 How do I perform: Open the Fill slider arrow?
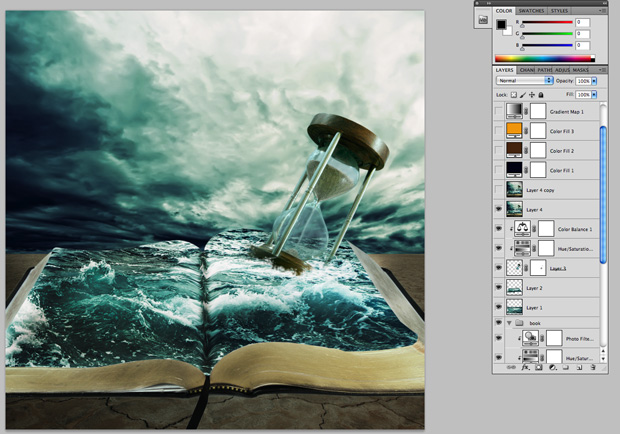tap(594, 95)
